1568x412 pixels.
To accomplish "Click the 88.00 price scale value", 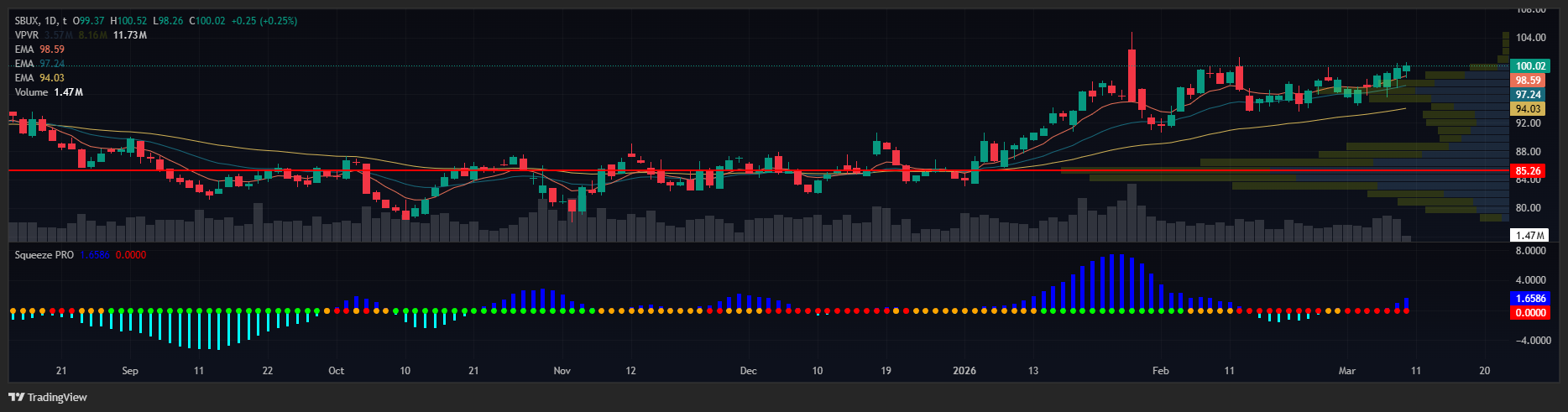I will click(1528, 152).
